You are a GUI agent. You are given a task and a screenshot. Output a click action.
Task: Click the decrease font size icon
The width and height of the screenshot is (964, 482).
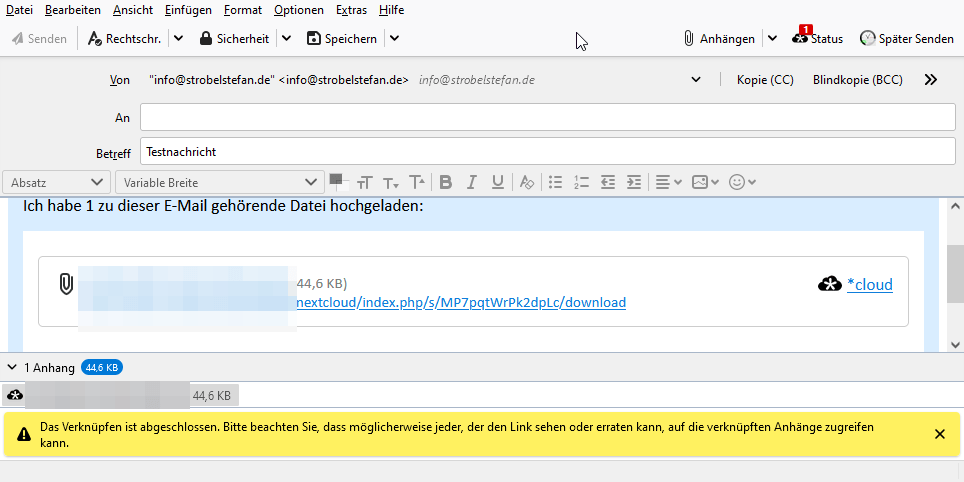[x=391, y=183]
